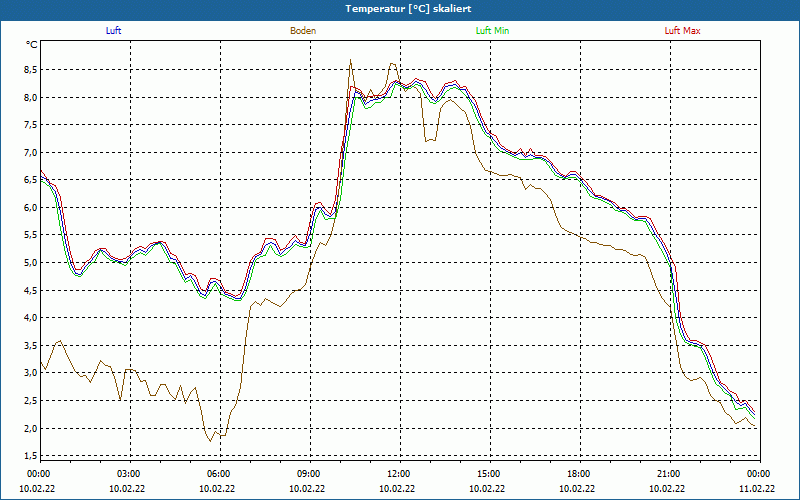Select the 18:00 time axis marker
The image size is (800, 500).
point(579,474)
